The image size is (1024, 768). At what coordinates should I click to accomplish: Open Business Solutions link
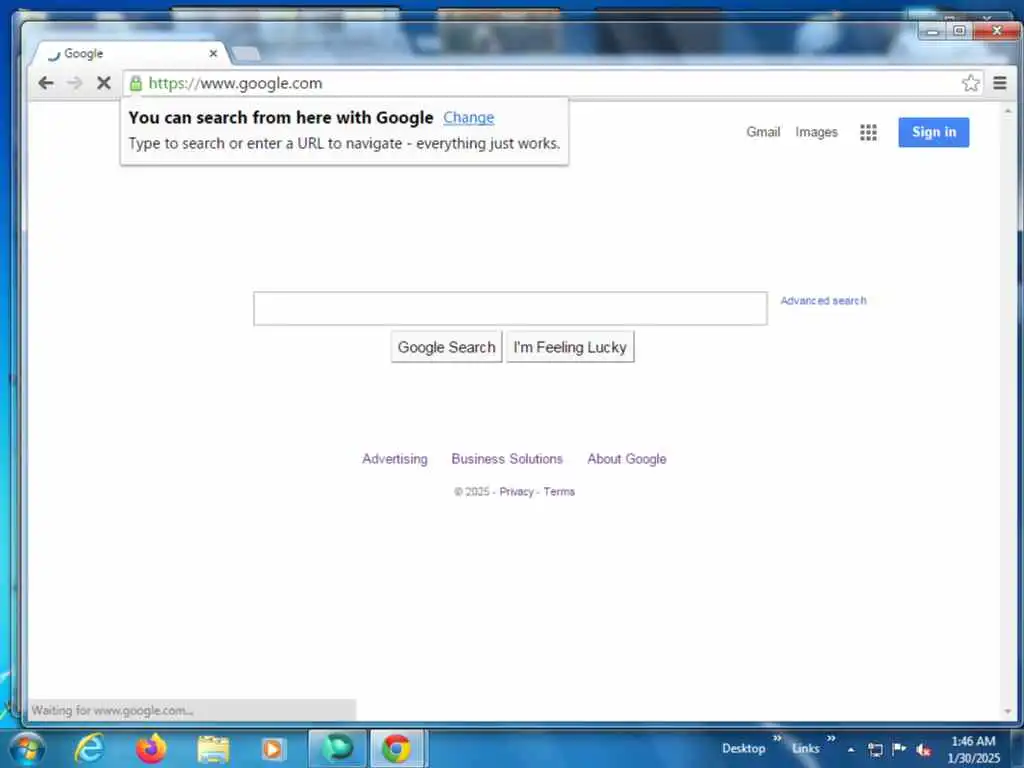point(507,459)
